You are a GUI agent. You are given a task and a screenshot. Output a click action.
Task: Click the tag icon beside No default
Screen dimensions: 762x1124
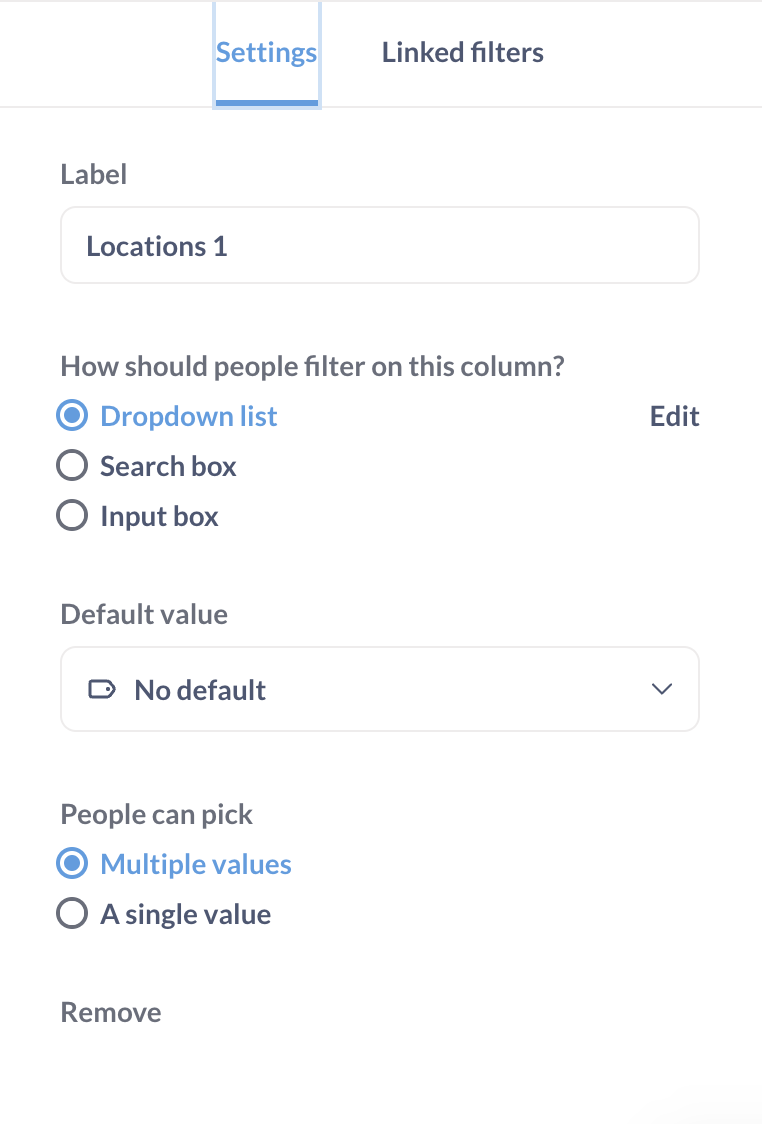pos(102,690)
